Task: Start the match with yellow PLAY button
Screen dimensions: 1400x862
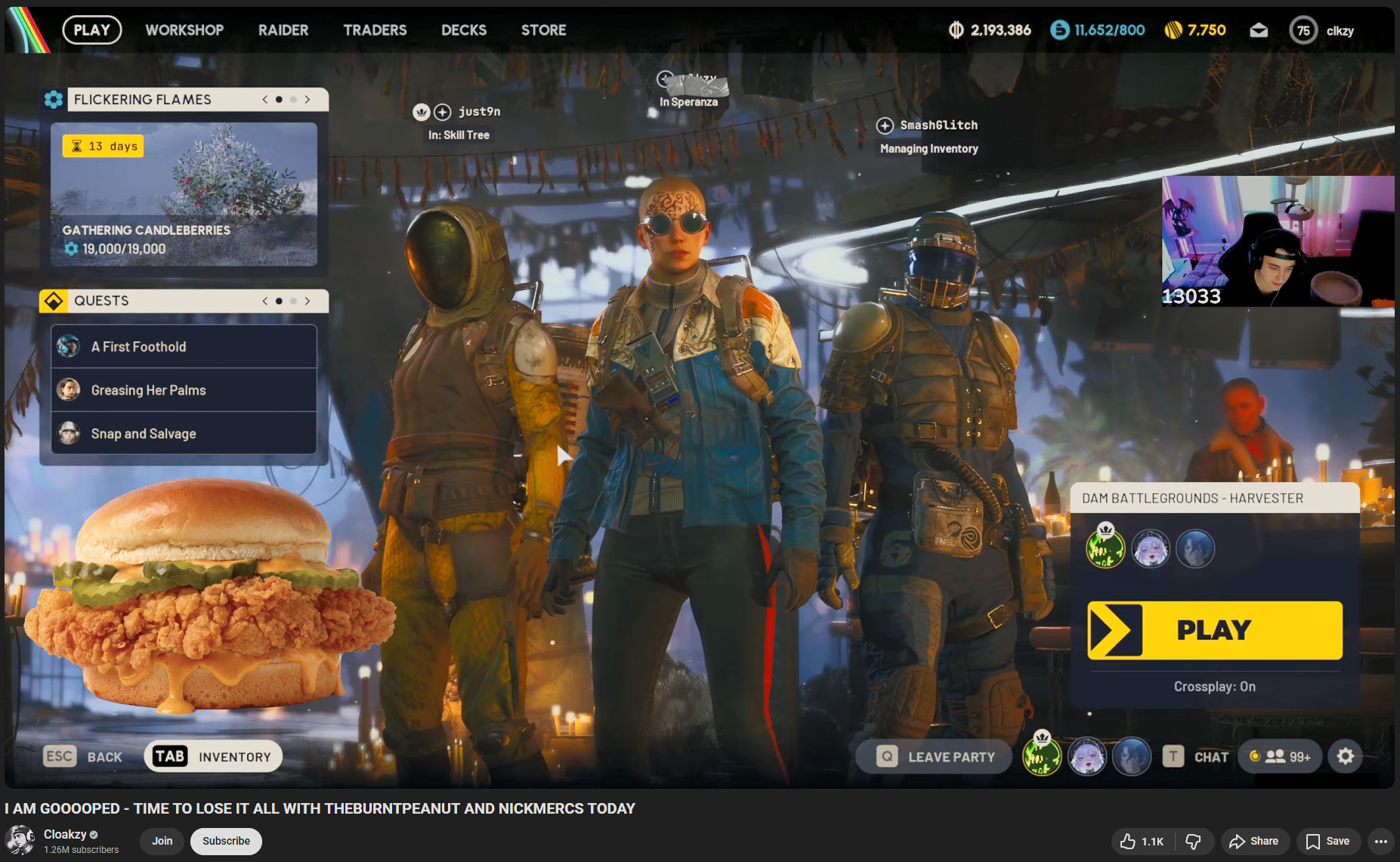Action: (1215, 630)
